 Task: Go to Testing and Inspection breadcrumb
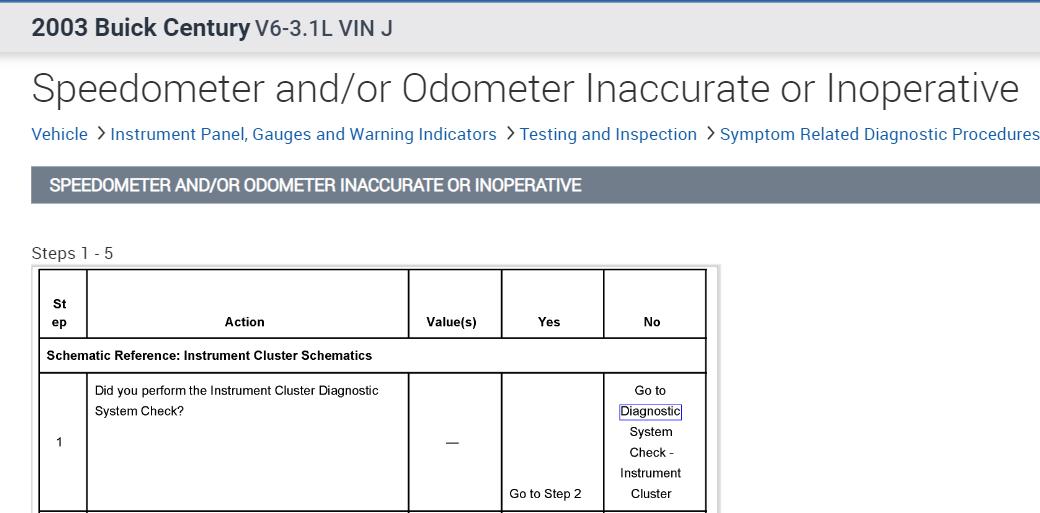point(608,134)
